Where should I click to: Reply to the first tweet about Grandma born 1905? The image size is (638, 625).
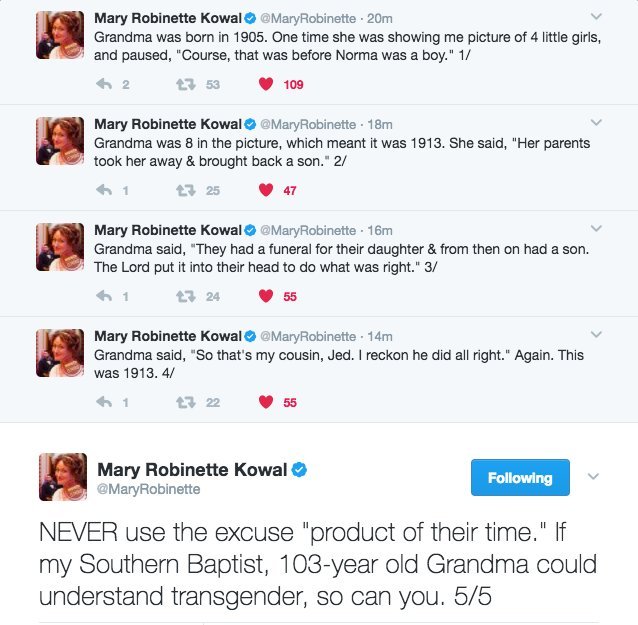pyautogui.click(x=104, y=85)
